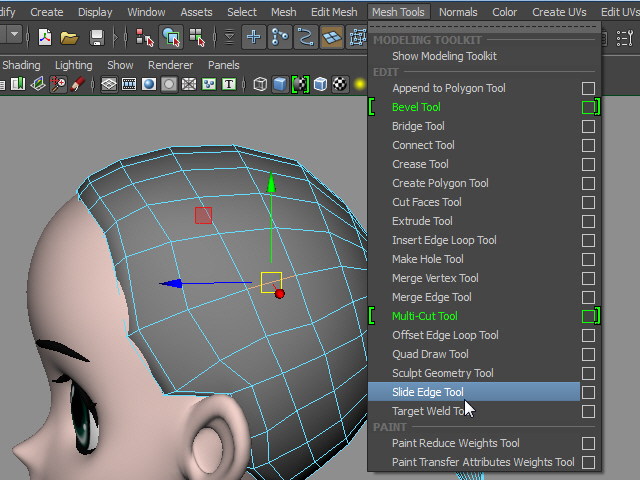Click the green Y-axis move arrow
640x480 pixels.
271,183
